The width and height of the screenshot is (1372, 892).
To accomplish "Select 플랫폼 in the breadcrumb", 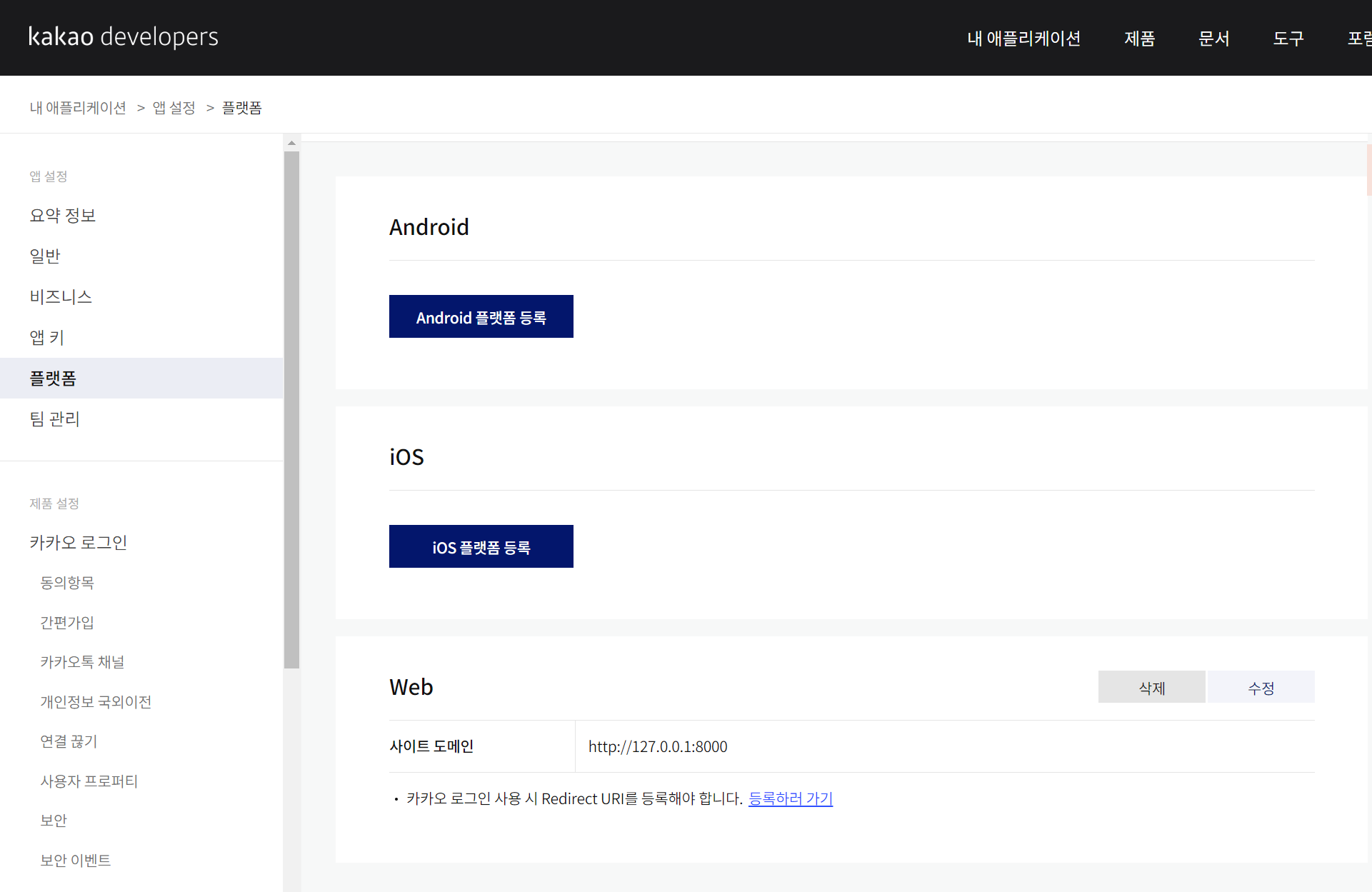I will pos(241,108).
